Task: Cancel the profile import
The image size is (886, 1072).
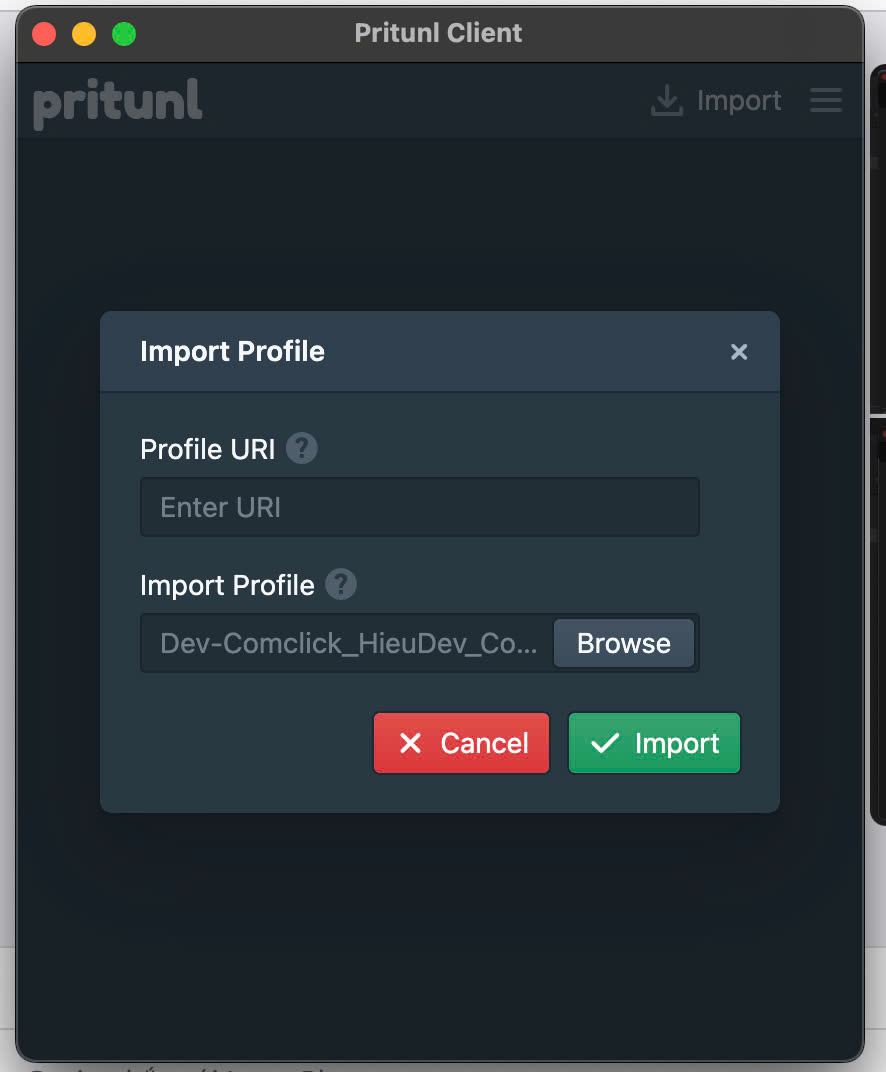Action: click(x=461, y=743)
